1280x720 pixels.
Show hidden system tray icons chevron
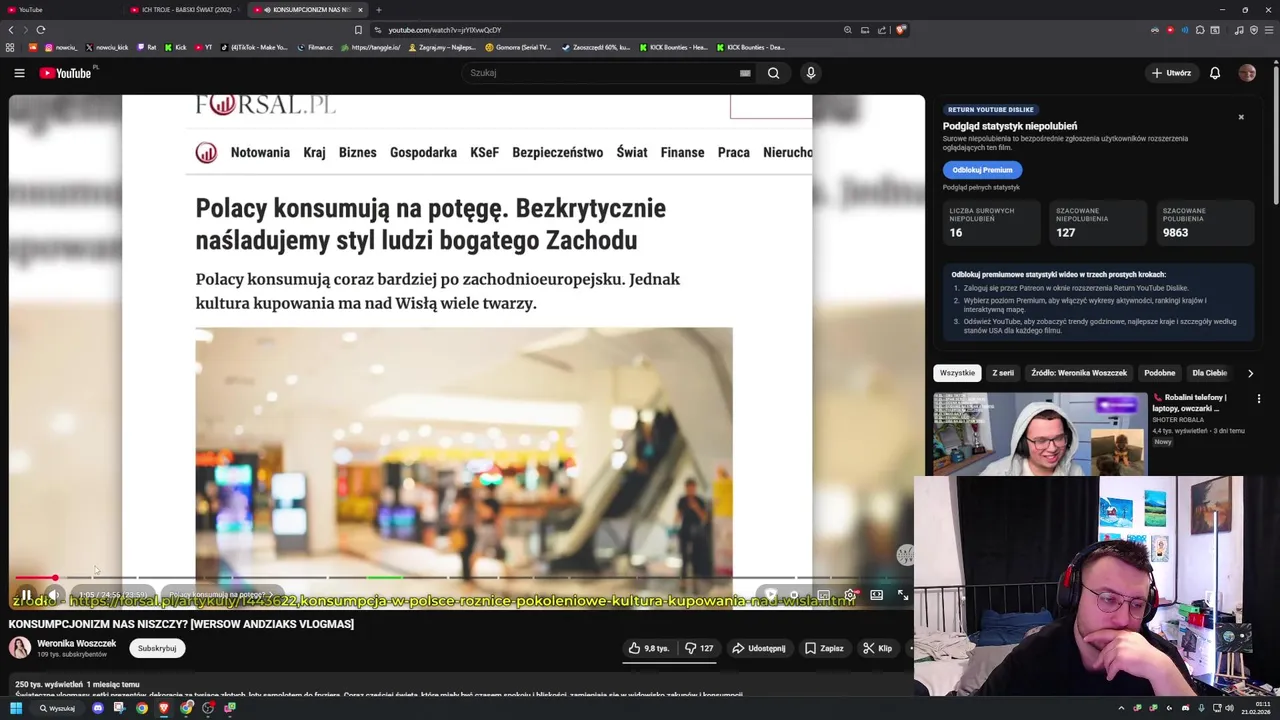point(1121,708)
